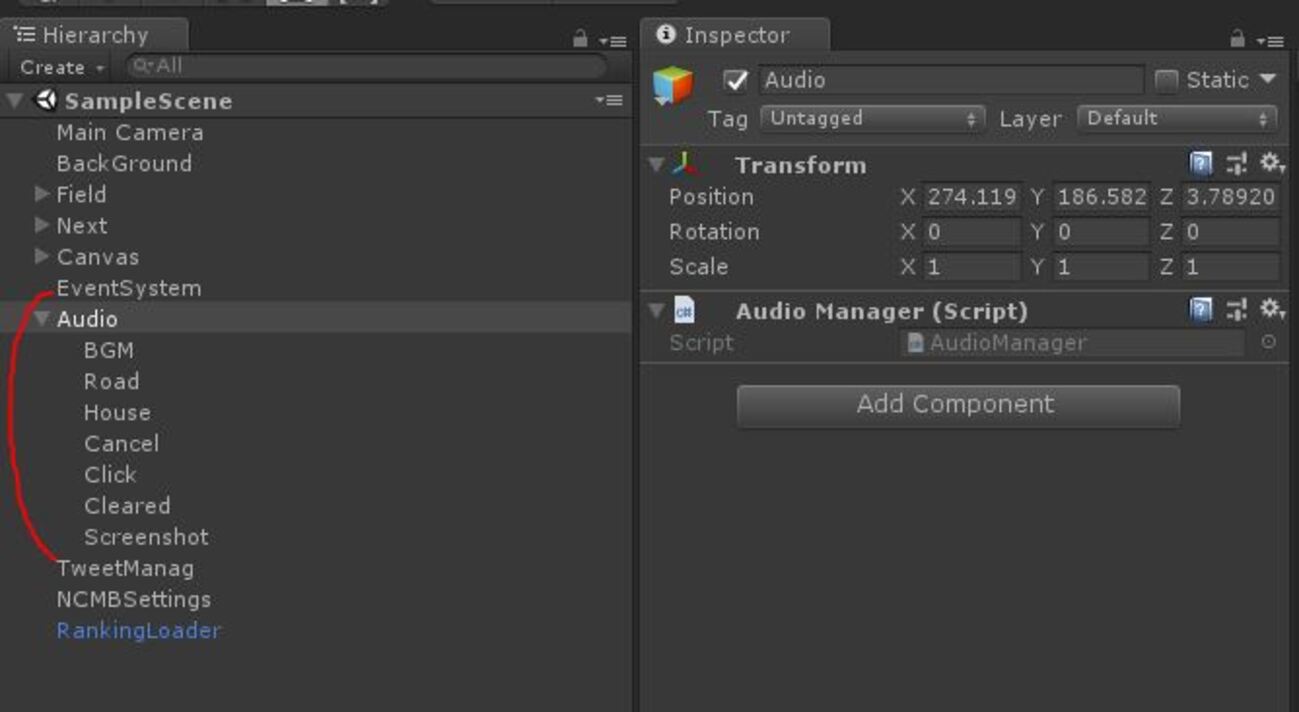The height and width of the screenshot is (712, 1299).
Task: Click the Scale Y field
Action: (x=1100, y=267)
